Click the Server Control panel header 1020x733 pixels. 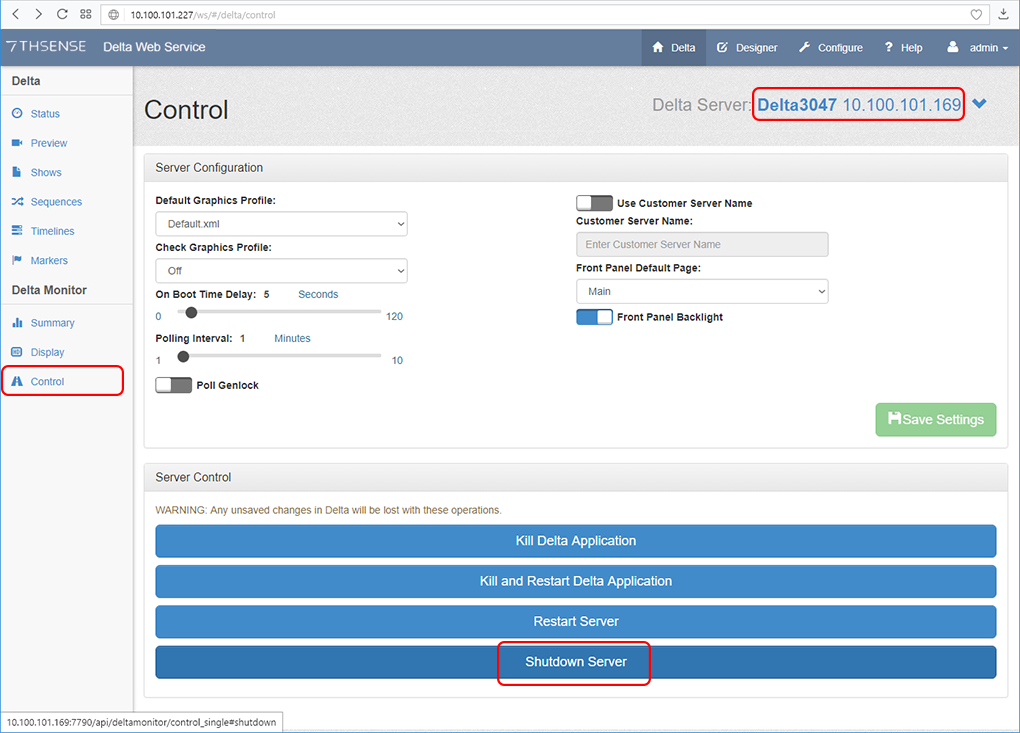pyautogui.click(x=576, y=477)
